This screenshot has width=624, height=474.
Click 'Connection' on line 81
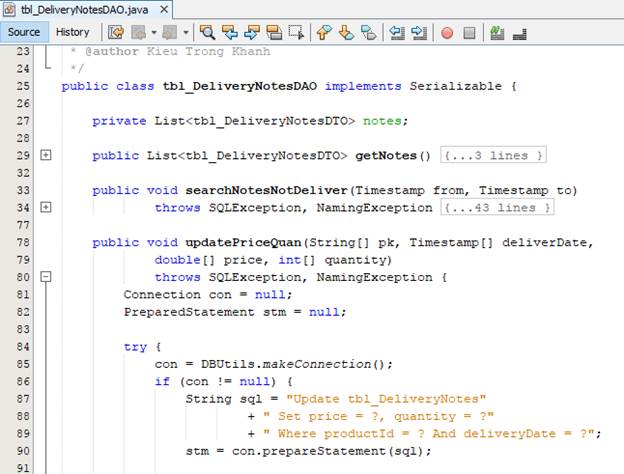tap(162, 295)
